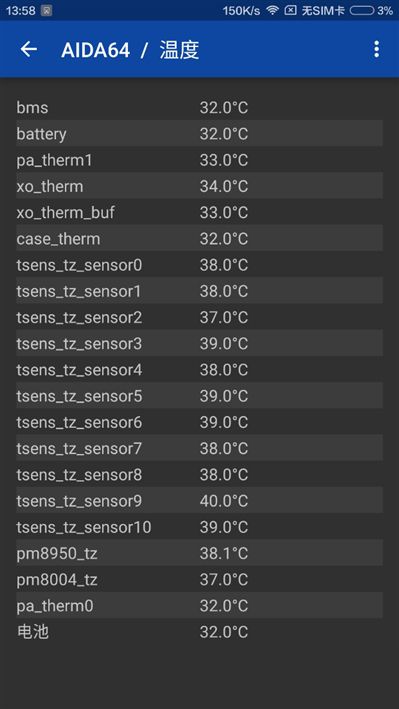Select the xo_therm_buf entry
Screen dimensions: 399x709
pyautogui.click(x=200, y=213)
